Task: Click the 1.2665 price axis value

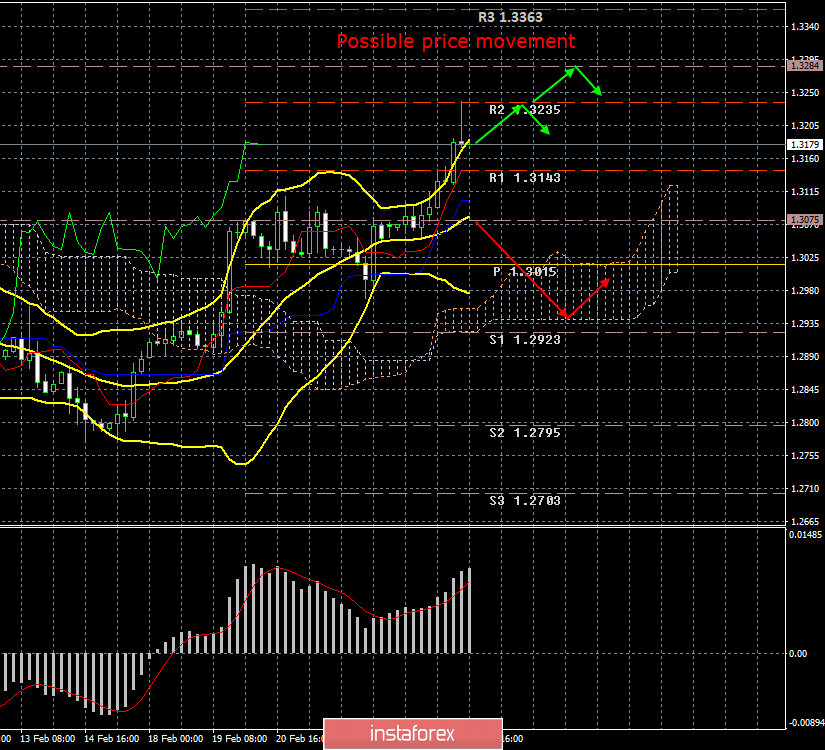Action: (805, 522)
